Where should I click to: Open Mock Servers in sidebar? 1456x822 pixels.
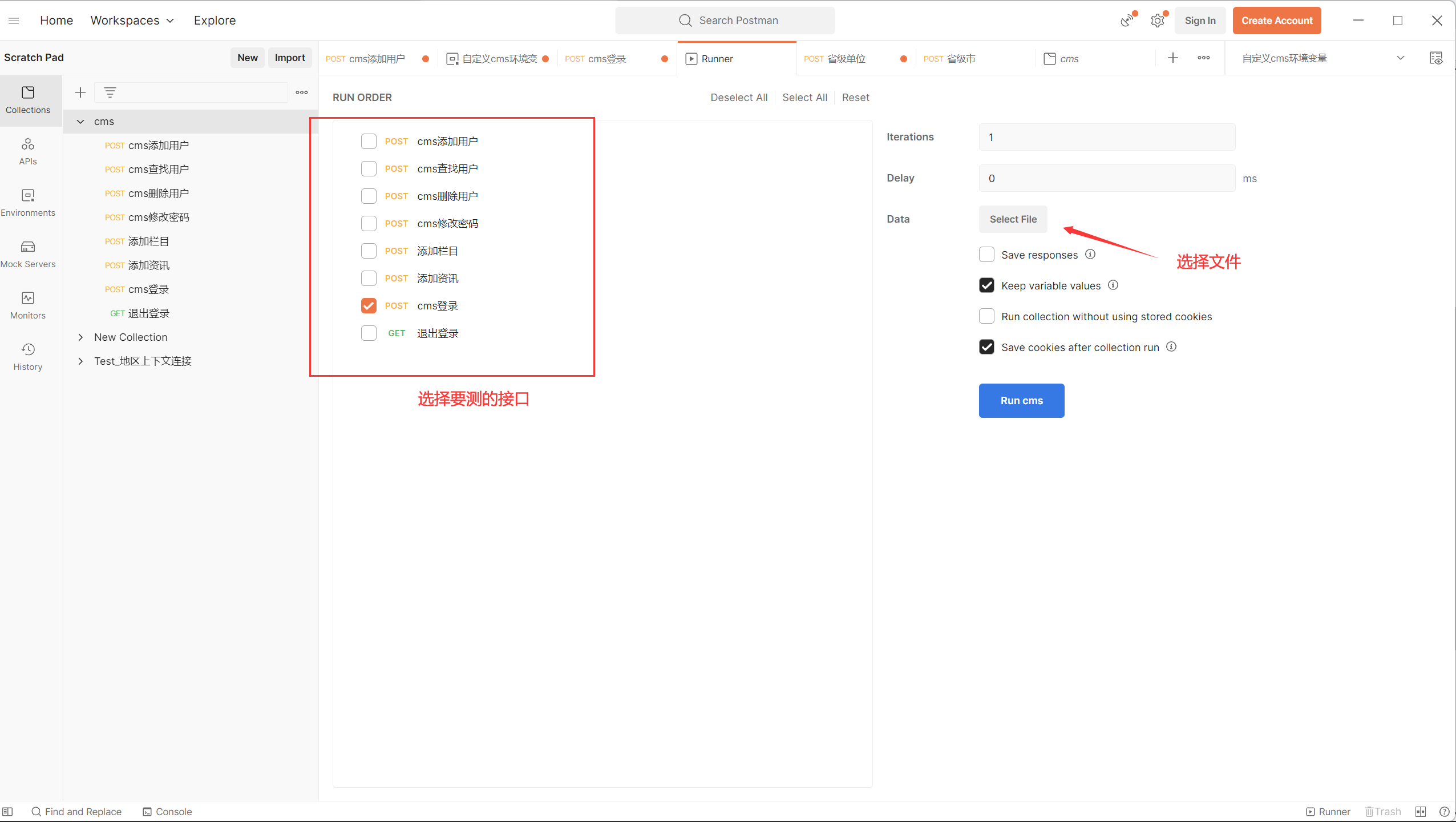pos(27,253)
